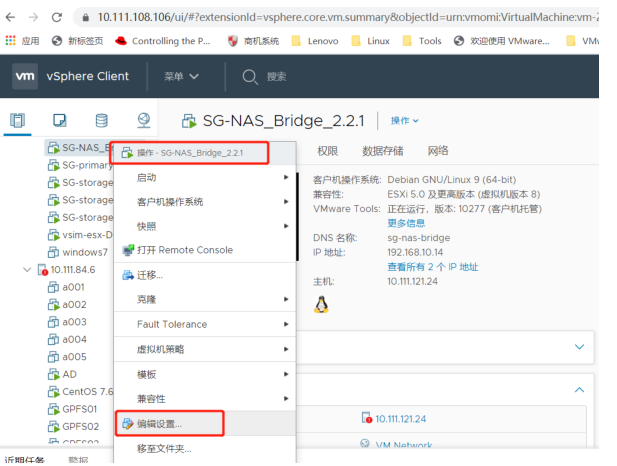Click the search magnifier icon
617x466 pixels.
click(248, 76)
